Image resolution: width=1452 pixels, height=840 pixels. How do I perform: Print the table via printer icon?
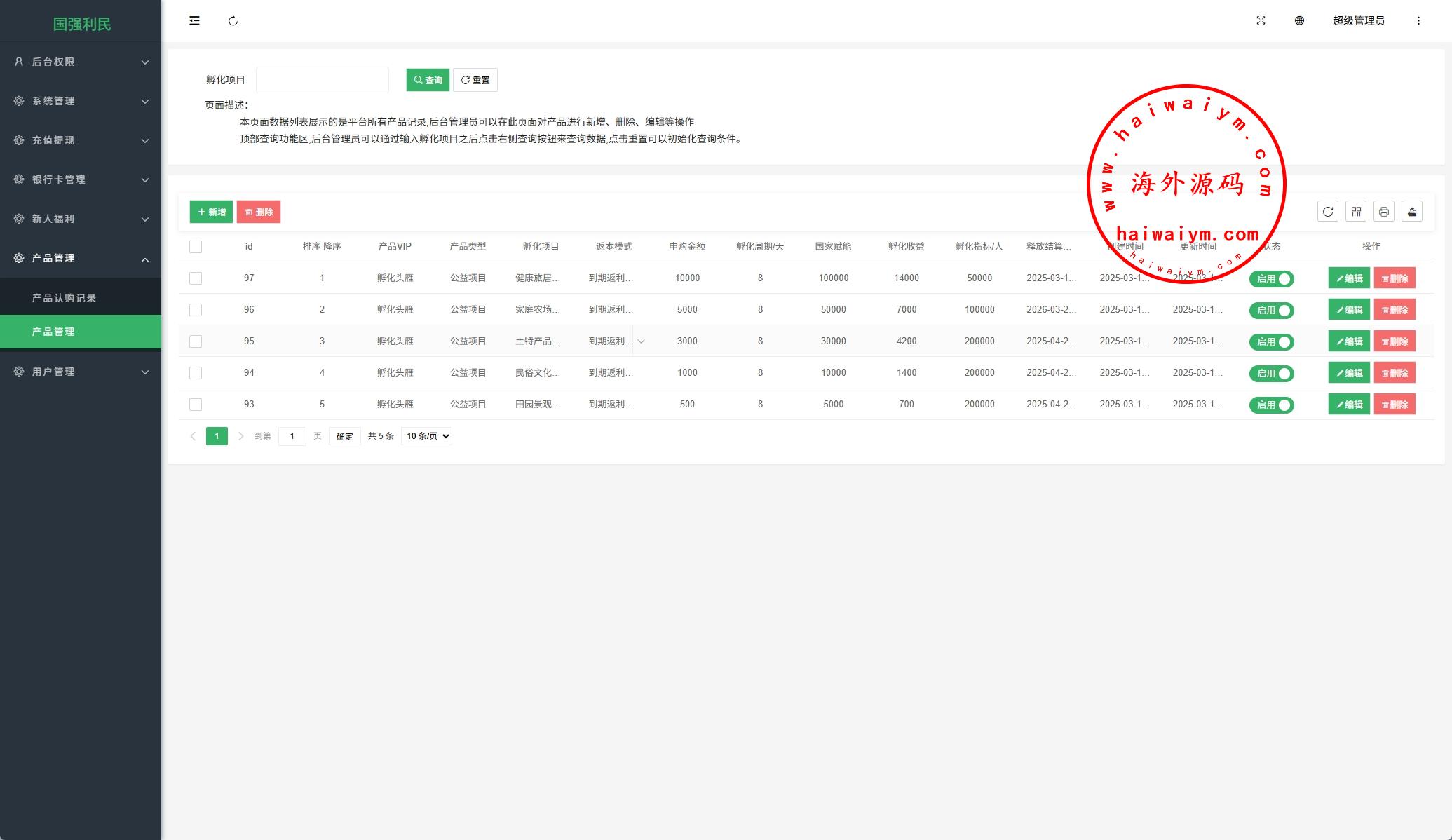point(1384,212)
